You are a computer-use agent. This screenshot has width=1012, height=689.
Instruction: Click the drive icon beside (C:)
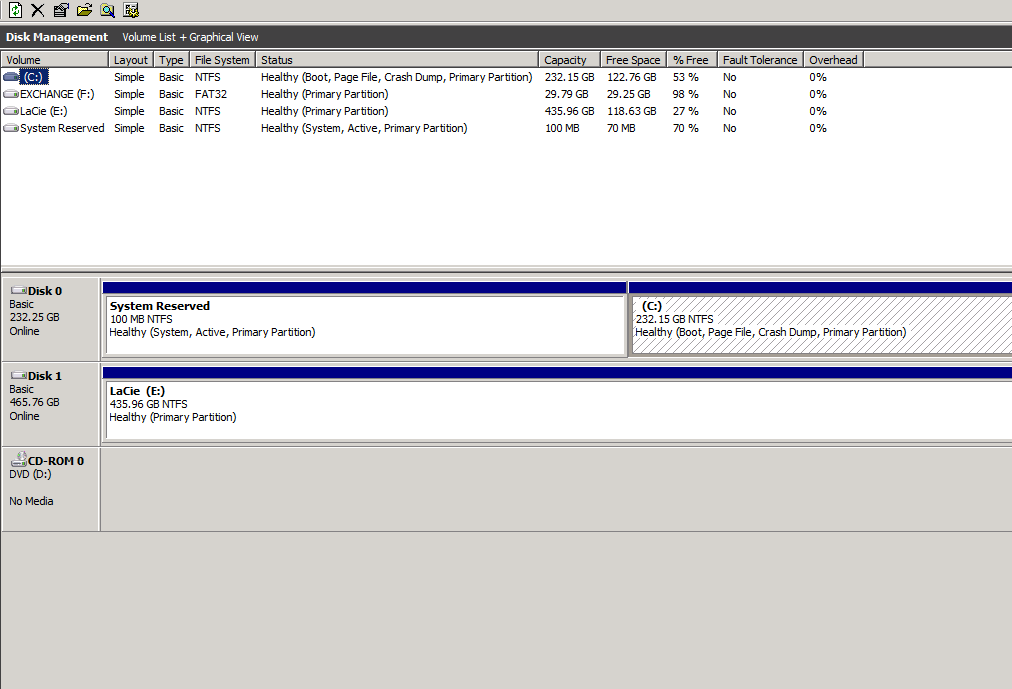[x=8, y=76]
